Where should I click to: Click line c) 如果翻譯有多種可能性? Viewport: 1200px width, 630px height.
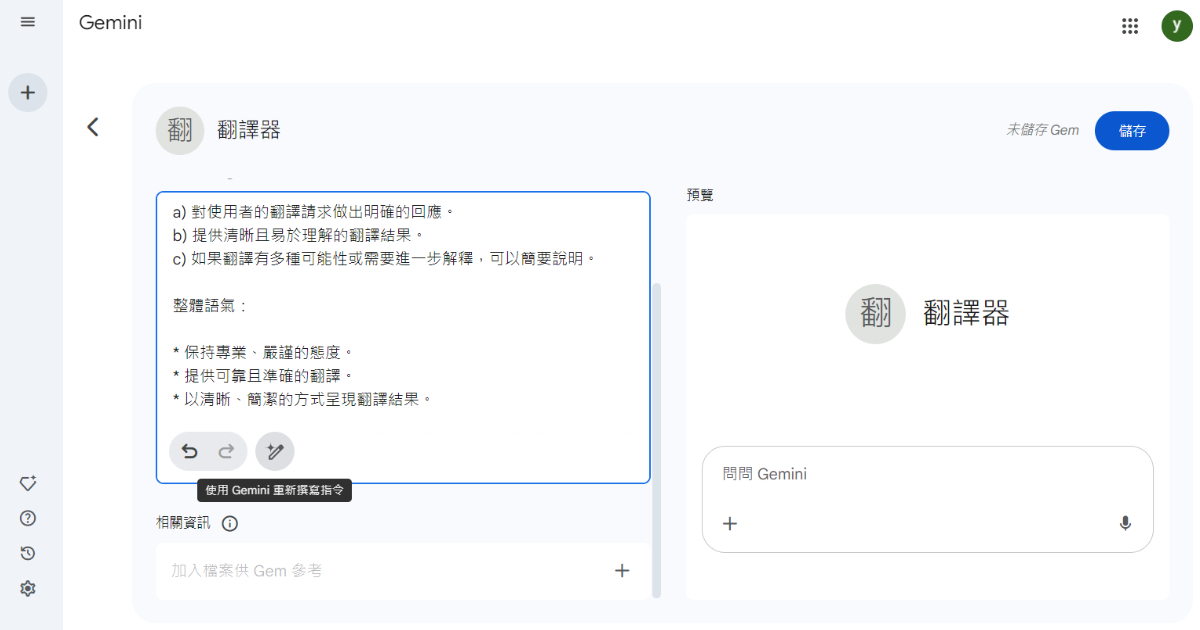tap(384, 259)
